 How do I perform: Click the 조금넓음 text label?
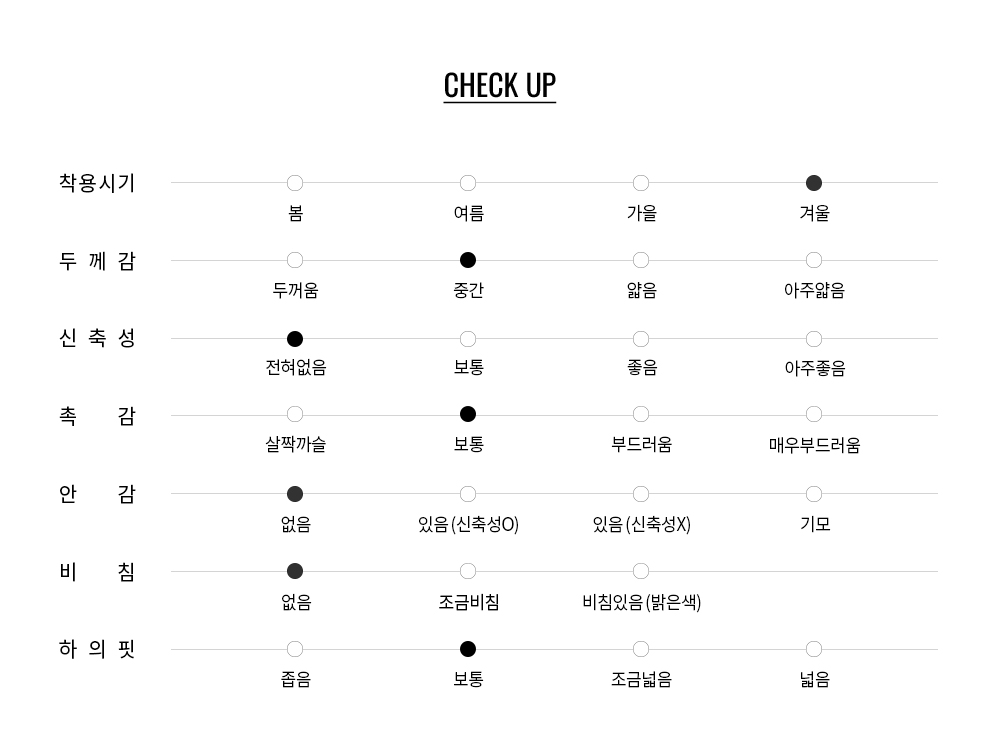pos(641,679)
